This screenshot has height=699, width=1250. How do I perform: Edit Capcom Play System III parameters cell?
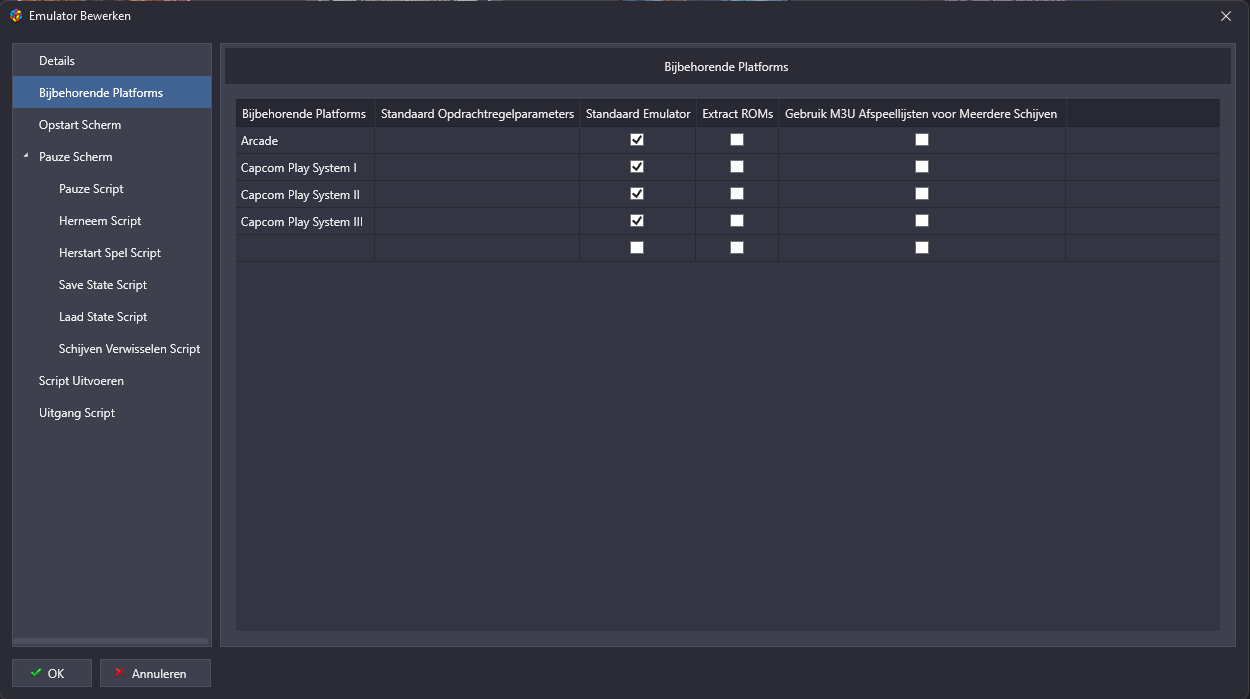coord(477,222)
